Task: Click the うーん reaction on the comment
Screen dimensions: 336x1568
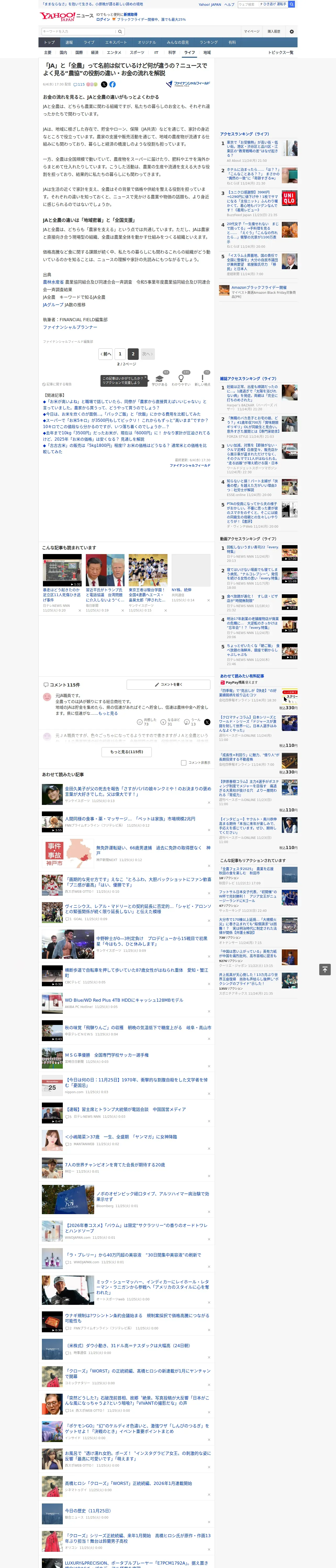Action: [187, 722]
